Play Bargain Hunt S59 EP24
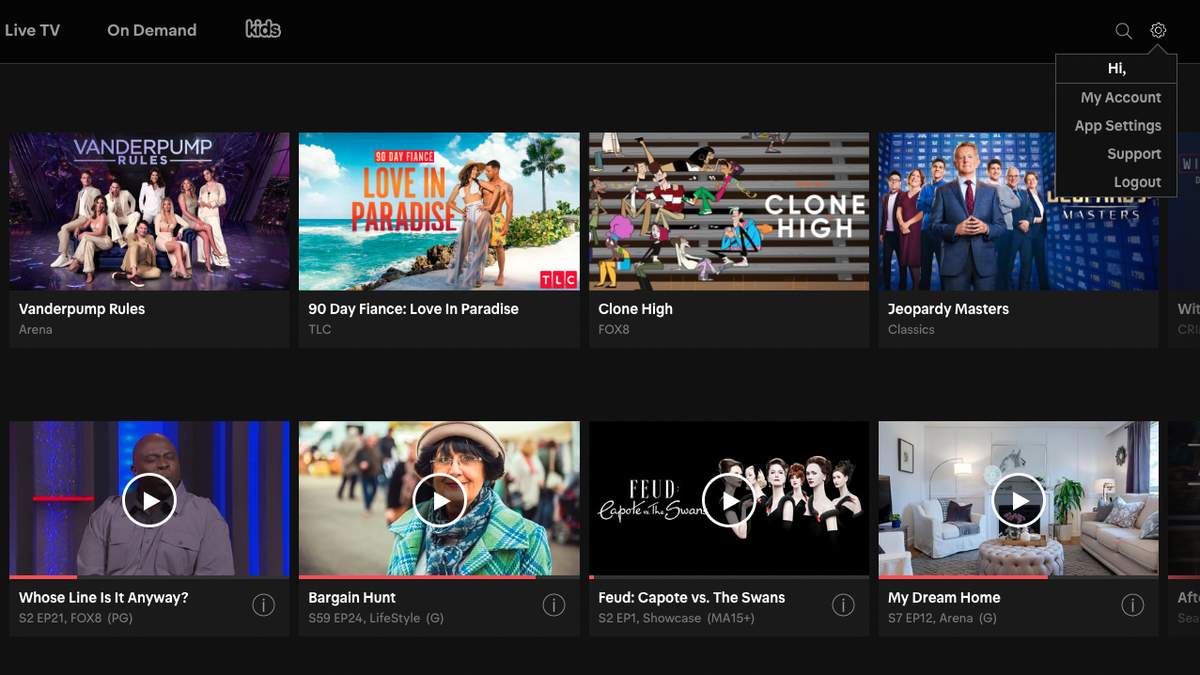 (439, 500)
